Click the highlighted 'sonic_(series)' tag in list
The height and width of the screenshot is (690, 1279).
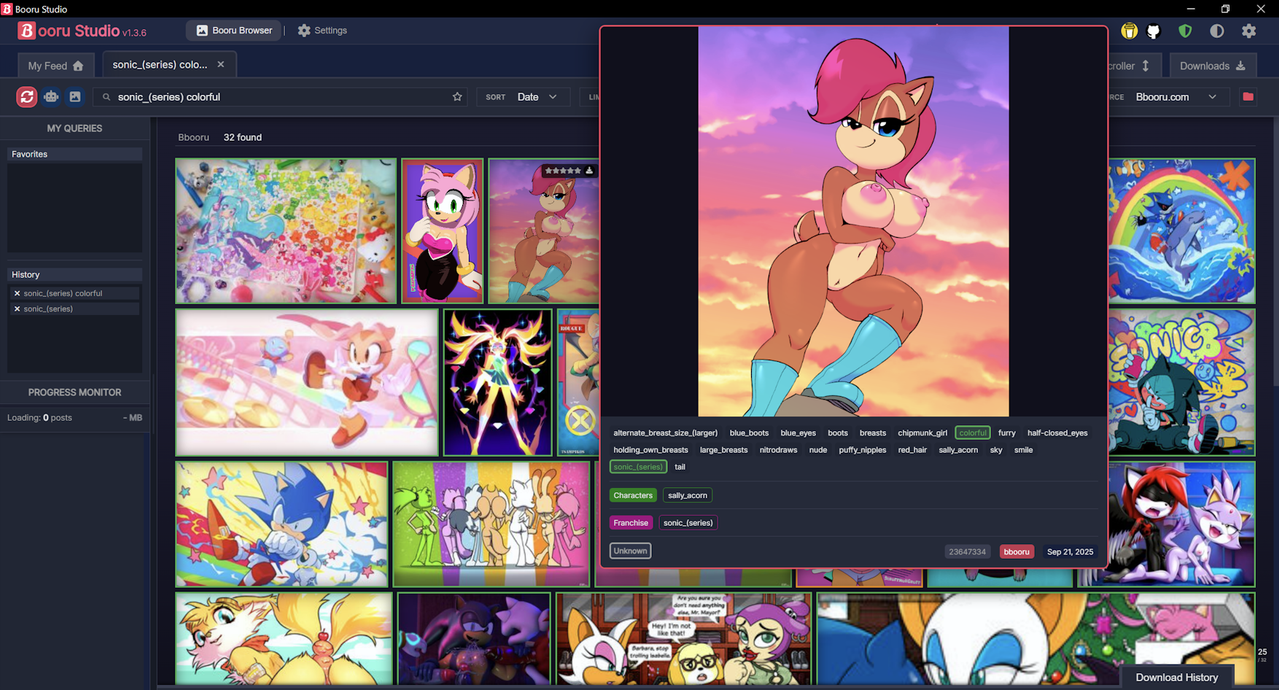(638, 467)
